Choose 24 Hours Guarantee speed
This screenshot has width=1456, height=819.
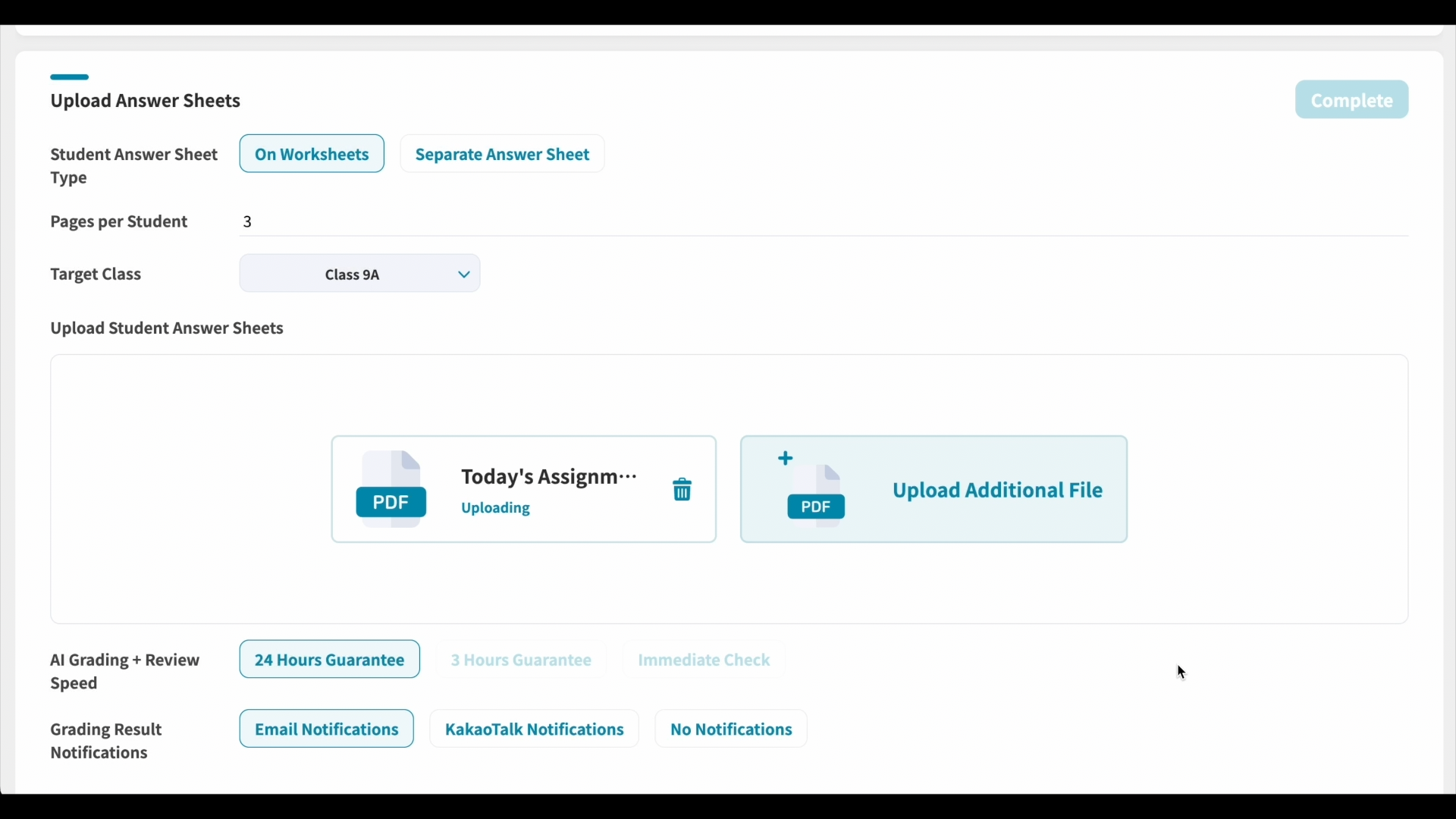[330, 660]
